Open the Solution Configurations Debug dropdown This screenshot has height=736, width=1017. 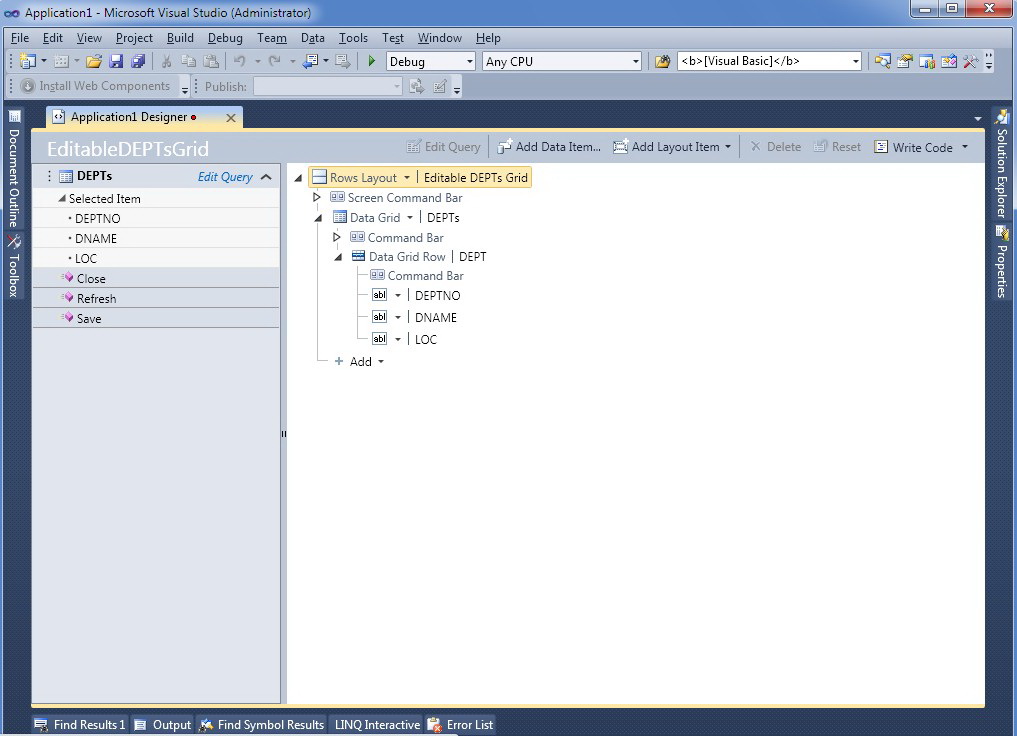(x=431, y=62)
